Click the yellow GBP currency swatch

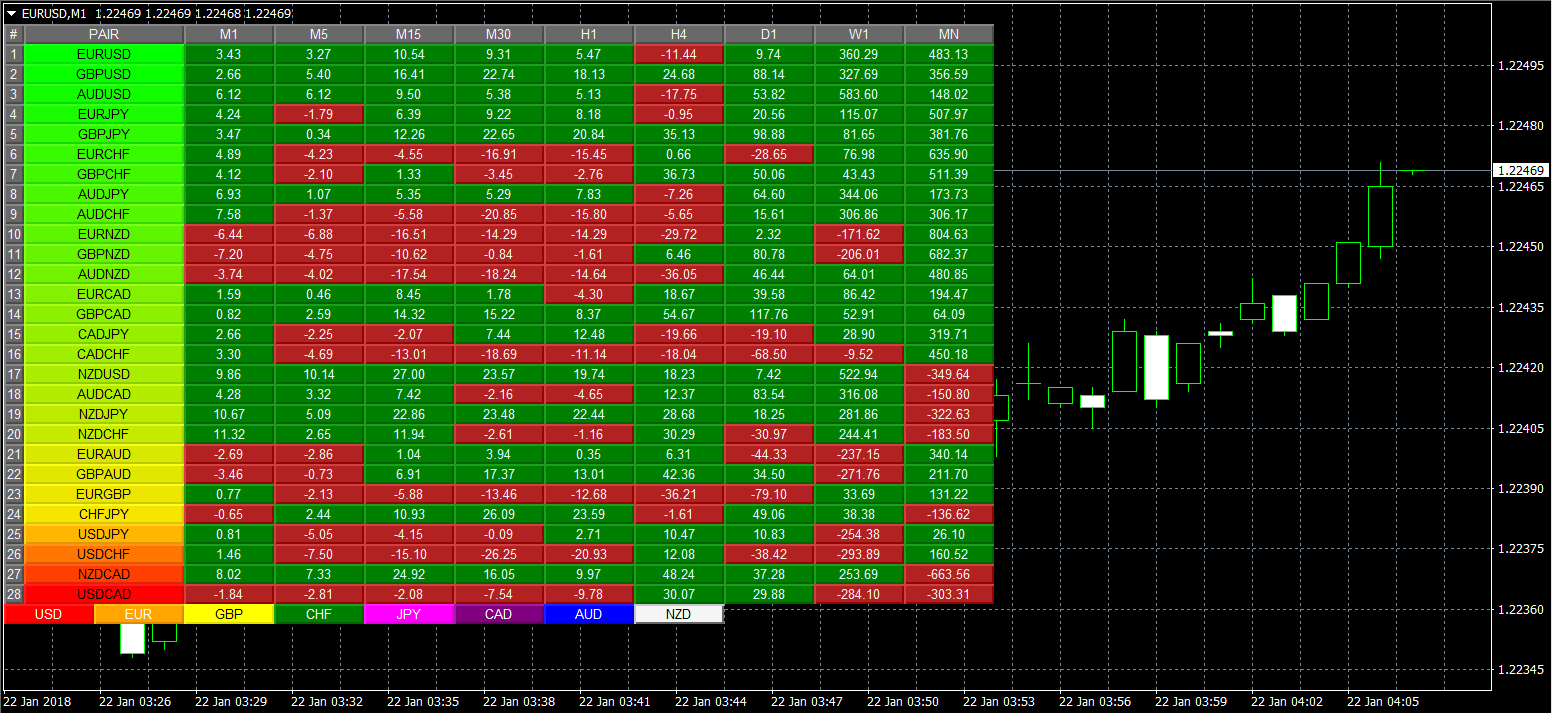pyautogui.click(x=228, y=614)
